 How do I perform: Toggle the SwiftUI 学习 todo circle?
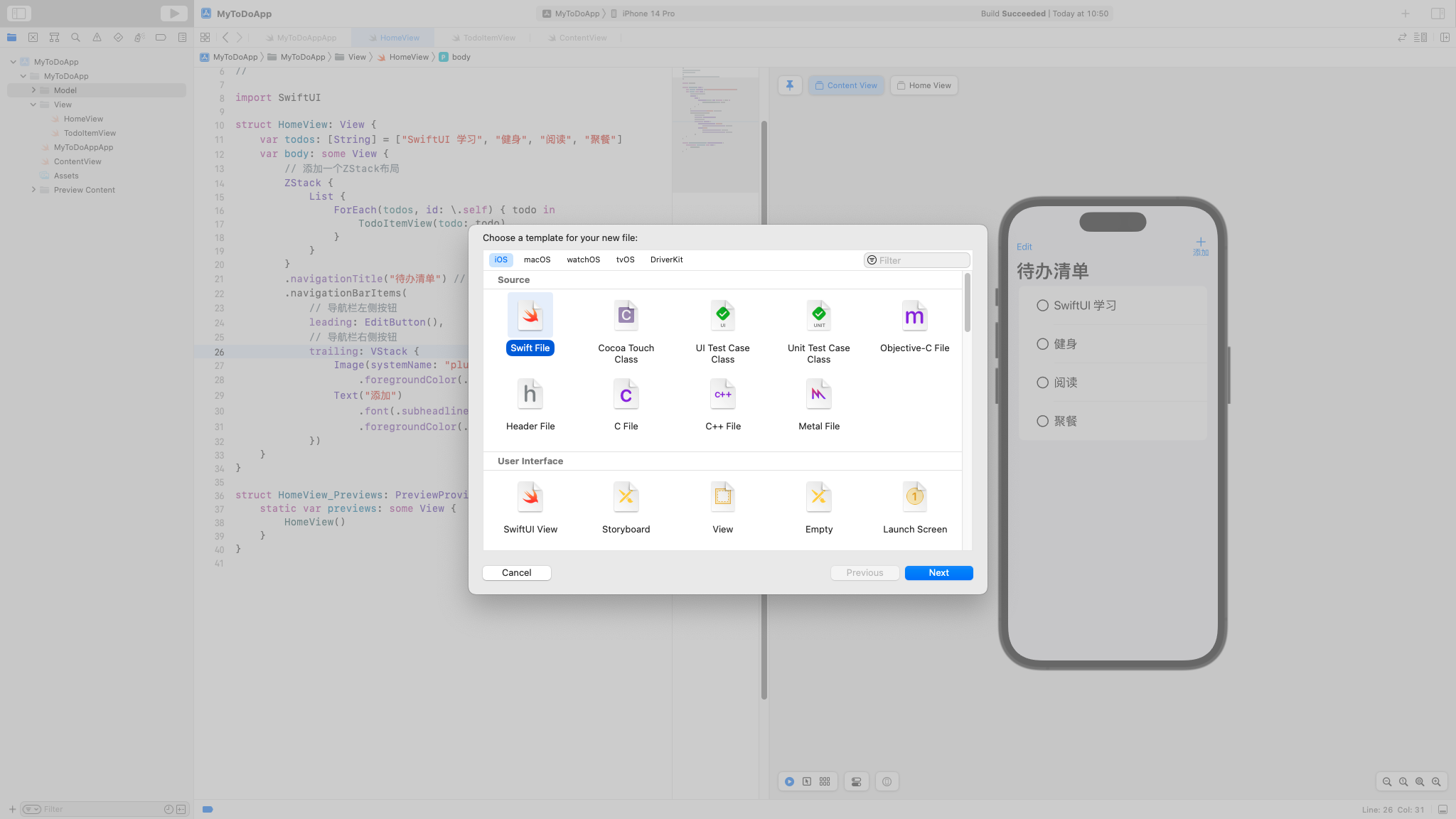click(x=1042, y=306)
